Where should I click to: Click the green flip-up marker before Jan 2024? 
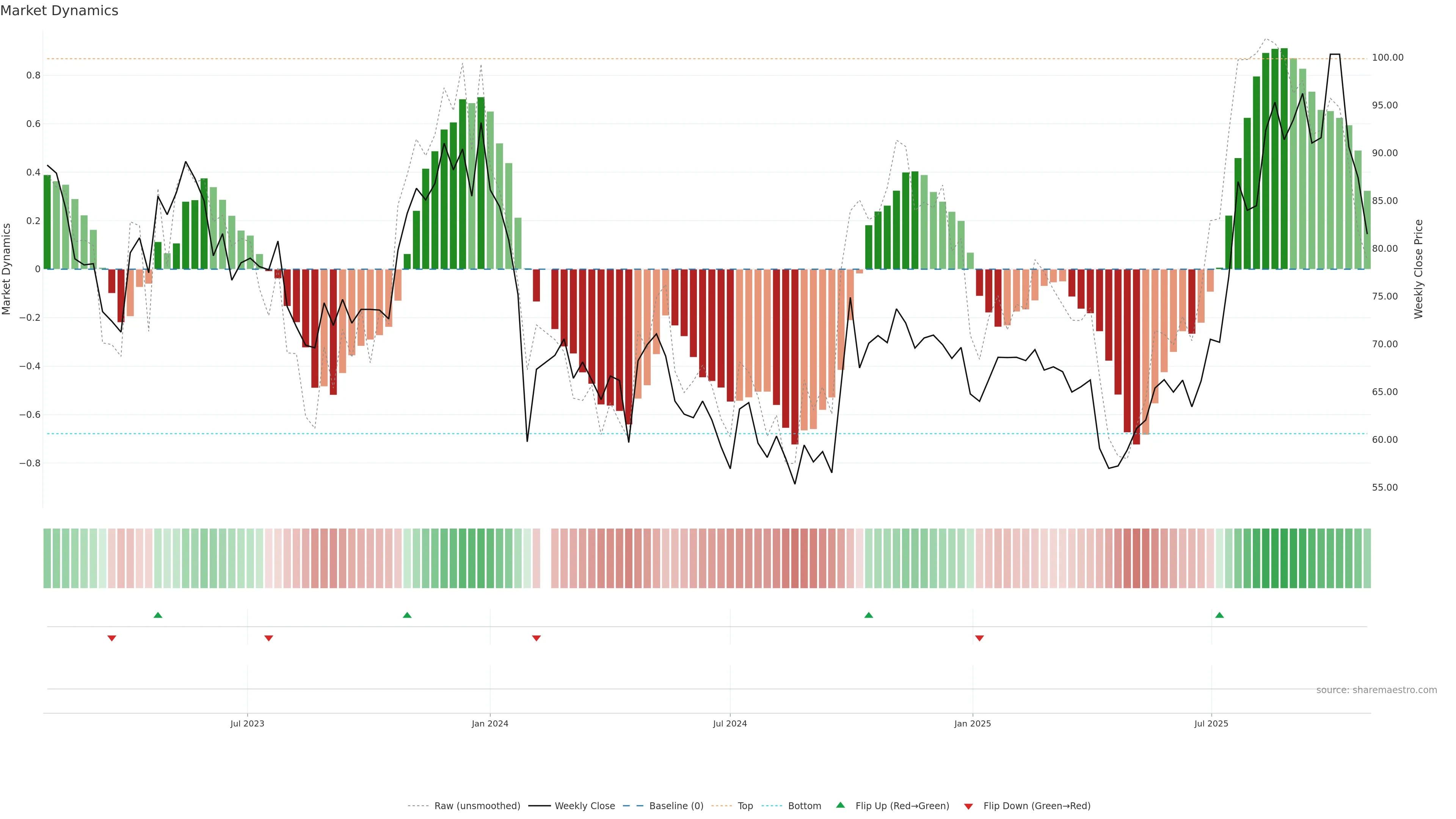(x=407, y=615)
